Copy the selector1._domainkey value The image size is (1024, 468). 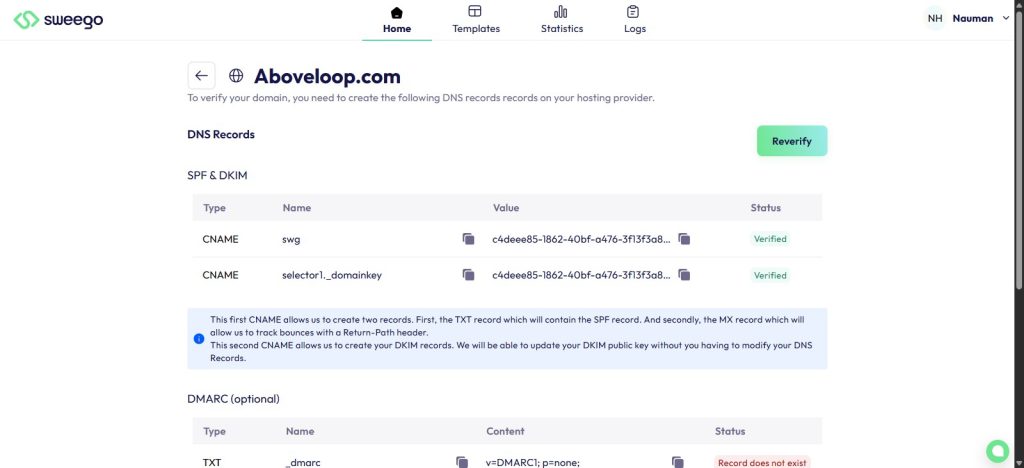point(684,275)
